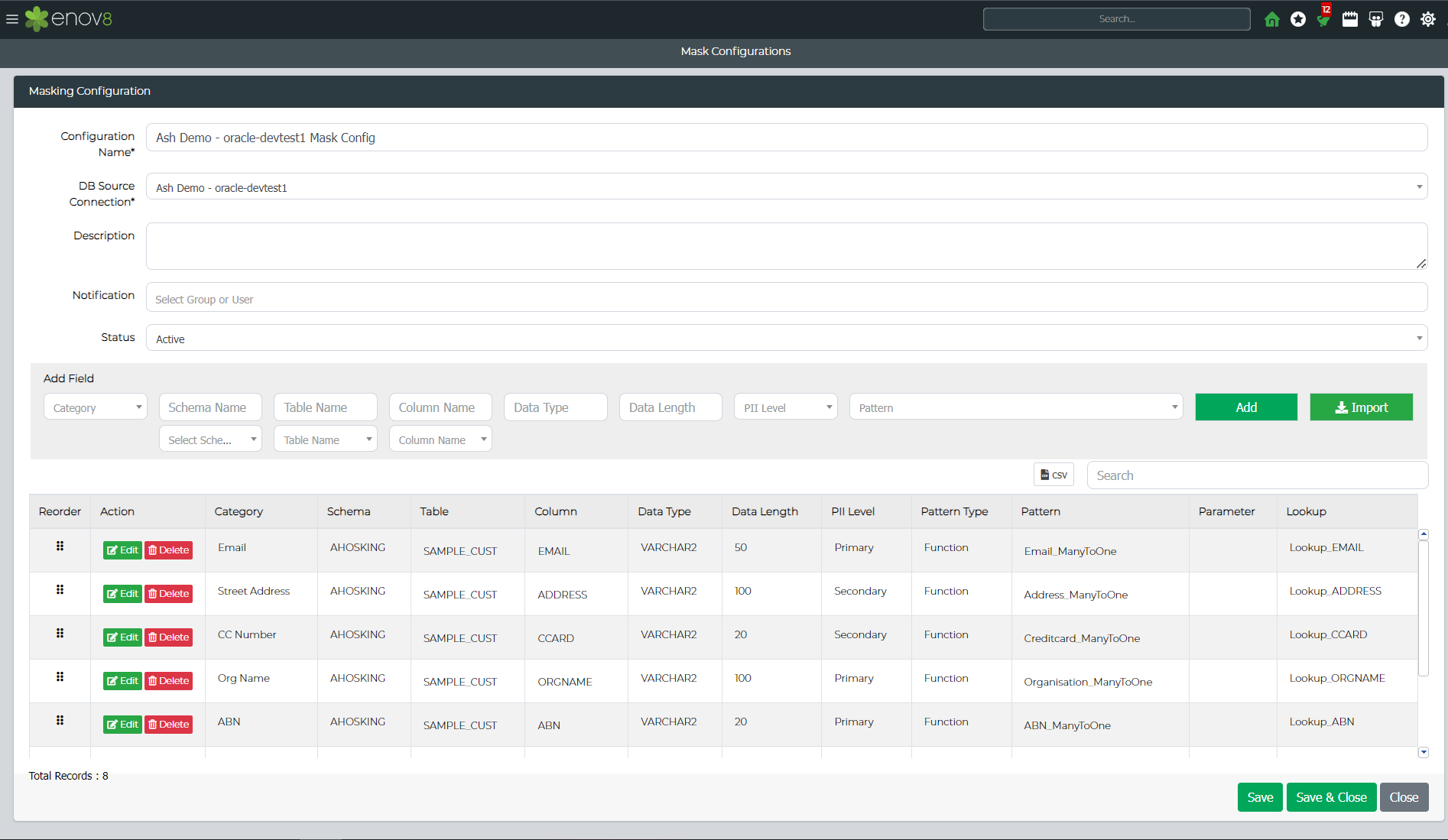Focus the table Search field
1448x840 pixels.
[1258, 475]
